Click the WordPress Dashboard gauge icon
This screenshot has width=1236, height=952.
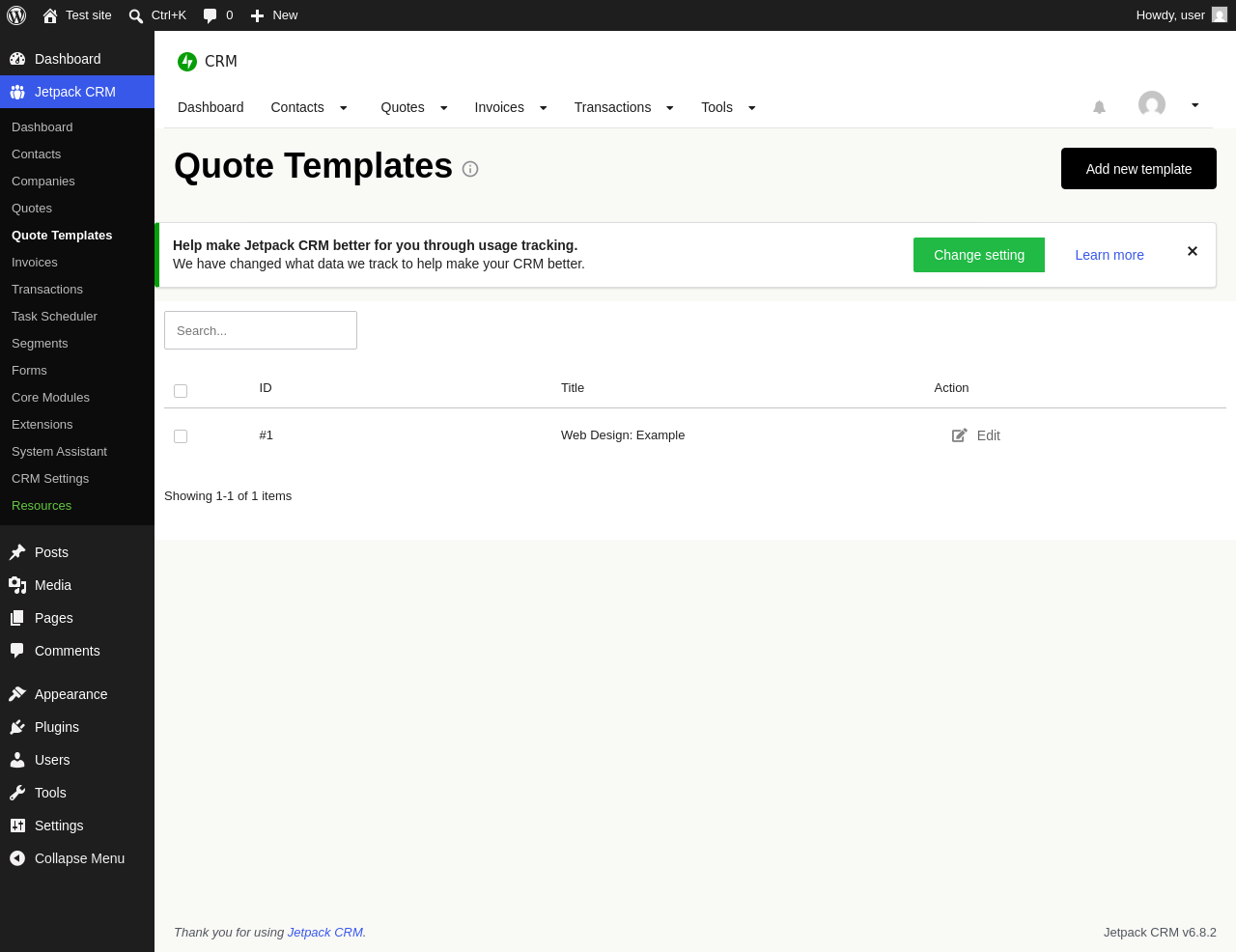tap(17, 59)
